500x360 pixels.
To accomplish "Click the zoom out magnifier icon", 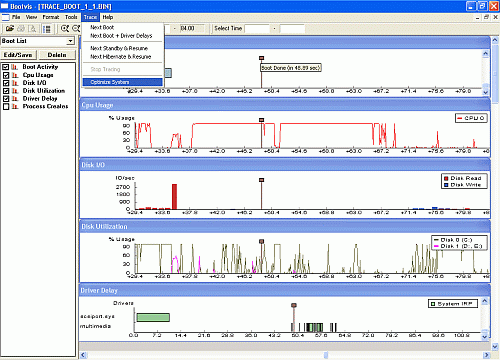I will pos(76,29).
